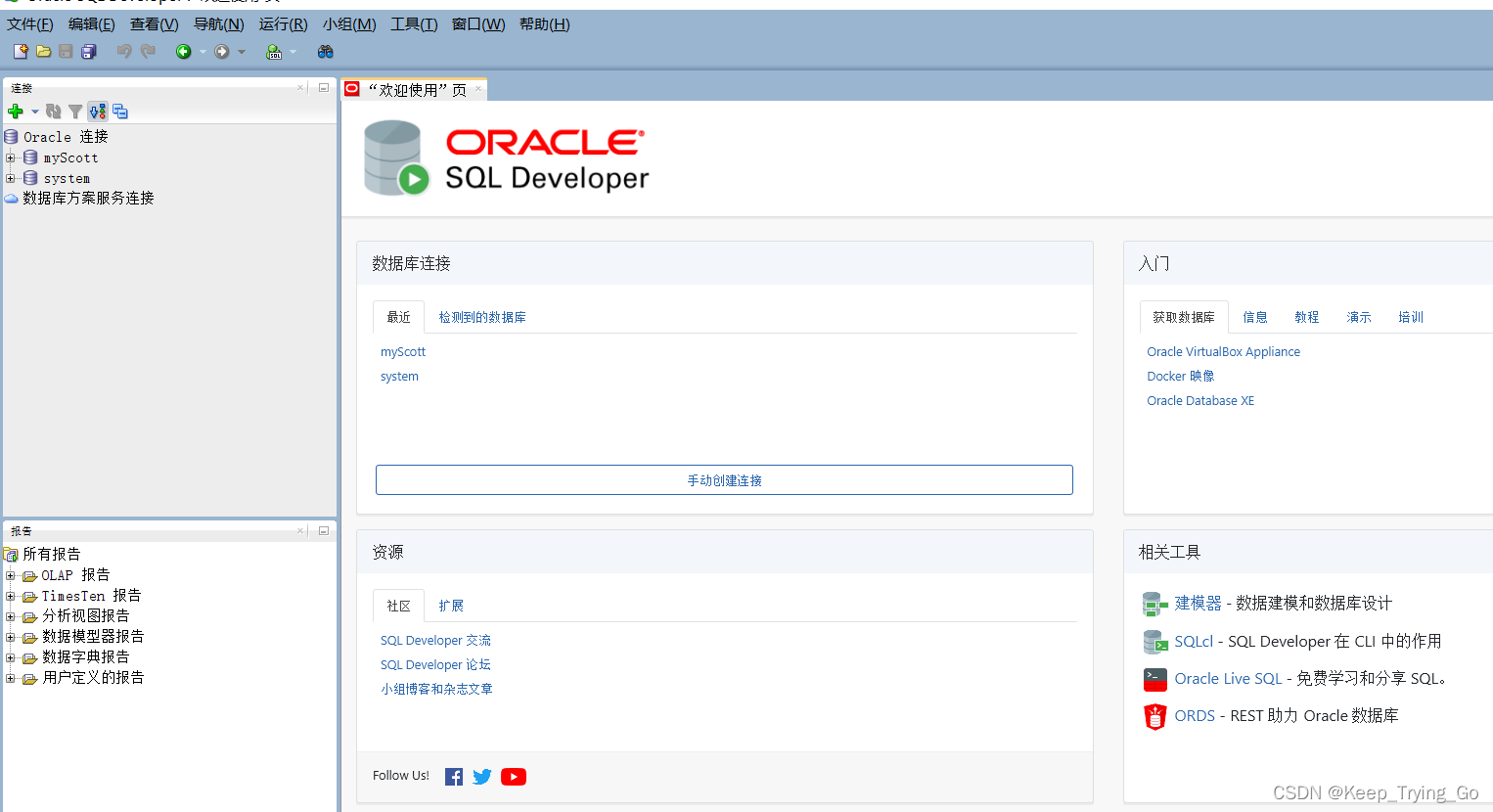1493x812 pixels.
Task: Click the Save All icon
Action: (x=89, y=51)
